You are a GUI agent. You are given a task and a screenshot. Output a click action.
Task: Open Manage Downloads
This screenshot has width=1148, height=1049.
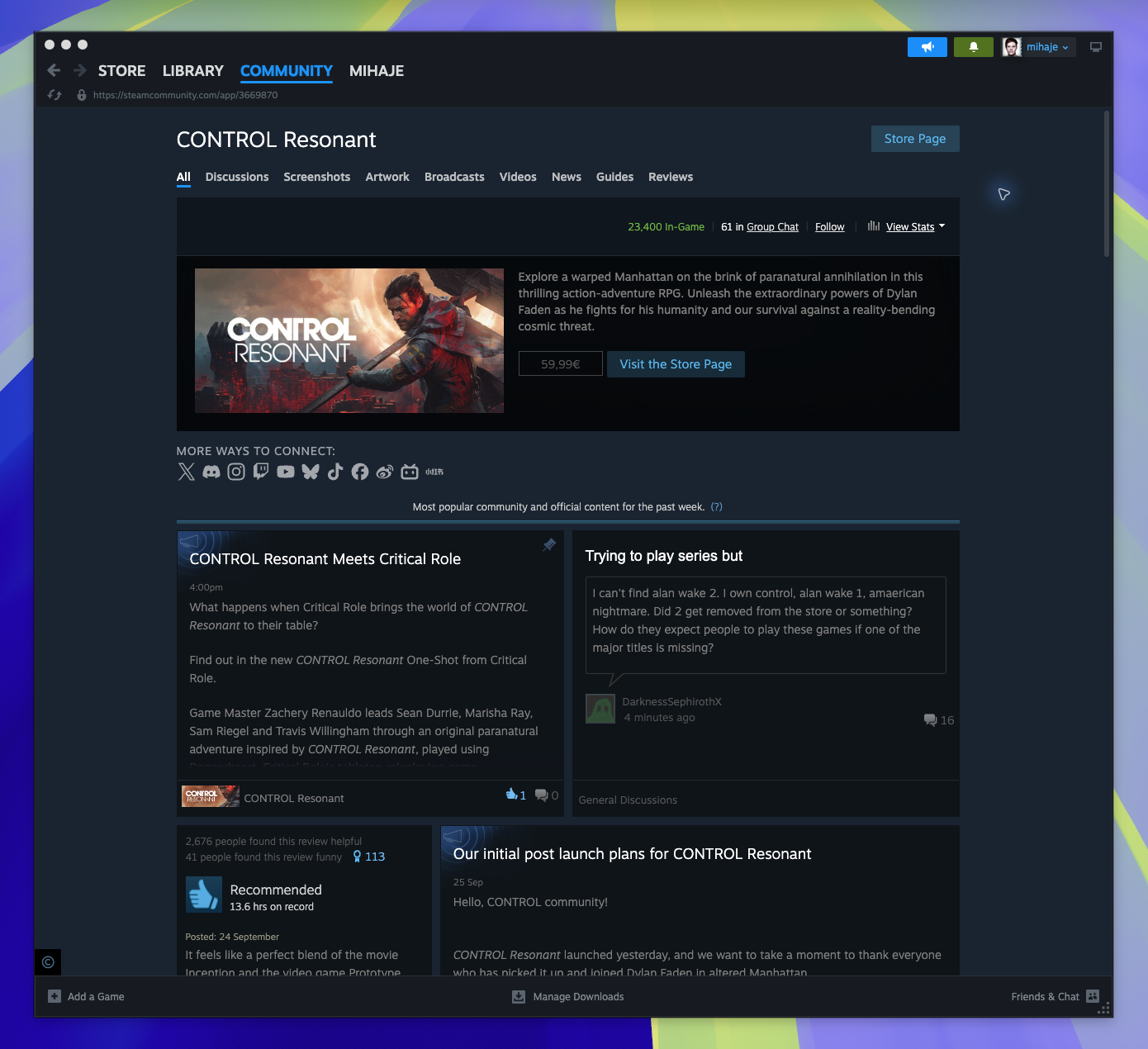[568, 997]
